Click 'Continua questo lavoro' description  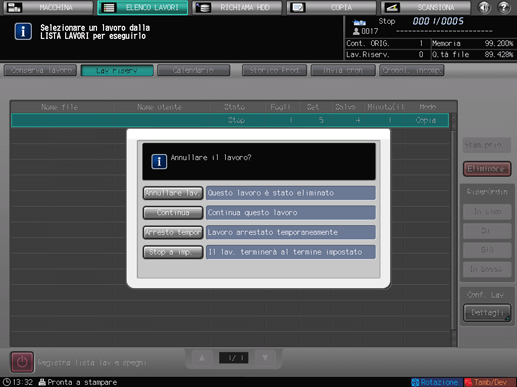291,213
